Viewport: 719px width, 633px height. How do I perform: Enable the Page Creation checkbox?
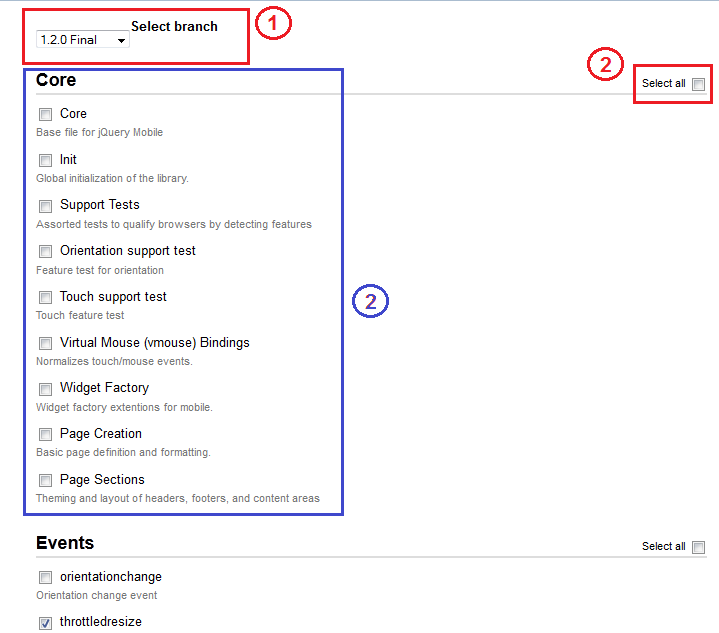[x=45, y=435]
